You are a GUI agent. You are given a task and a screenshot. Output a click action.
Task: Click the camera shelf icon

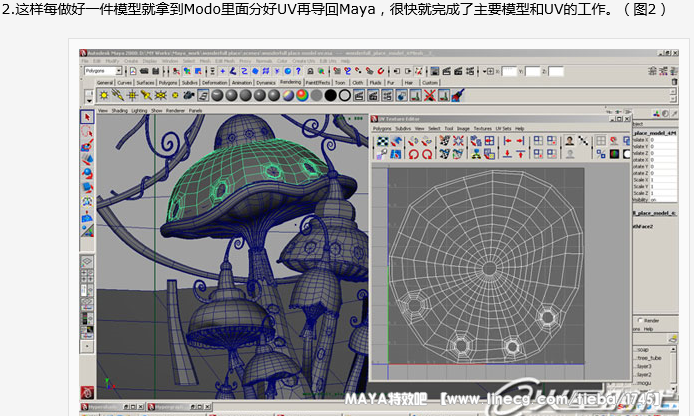tap(189, 95)
